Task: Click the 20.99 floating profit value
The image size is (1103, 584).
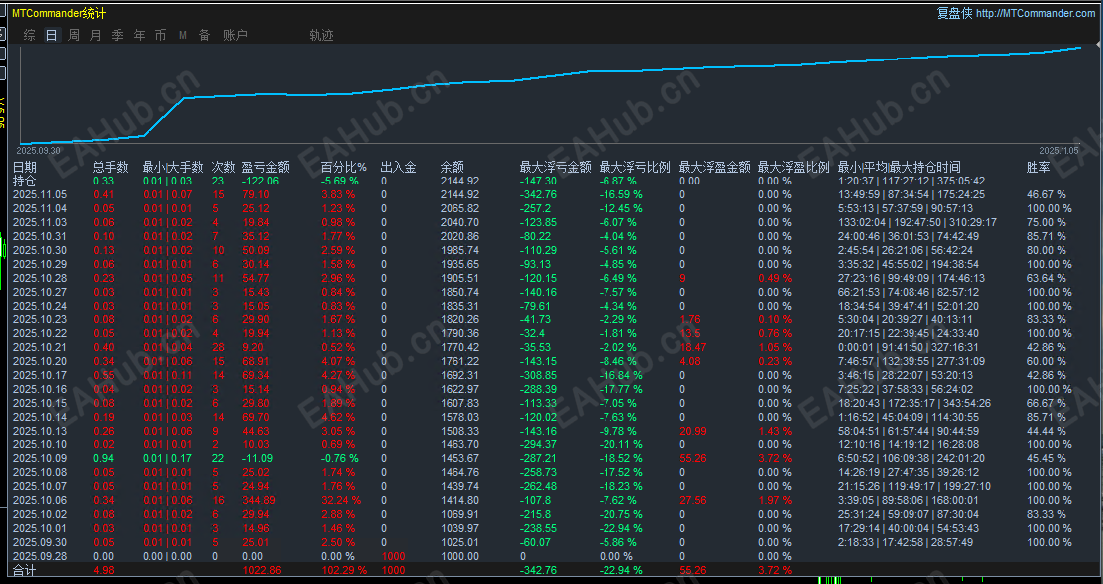Action: click(692, 431)
